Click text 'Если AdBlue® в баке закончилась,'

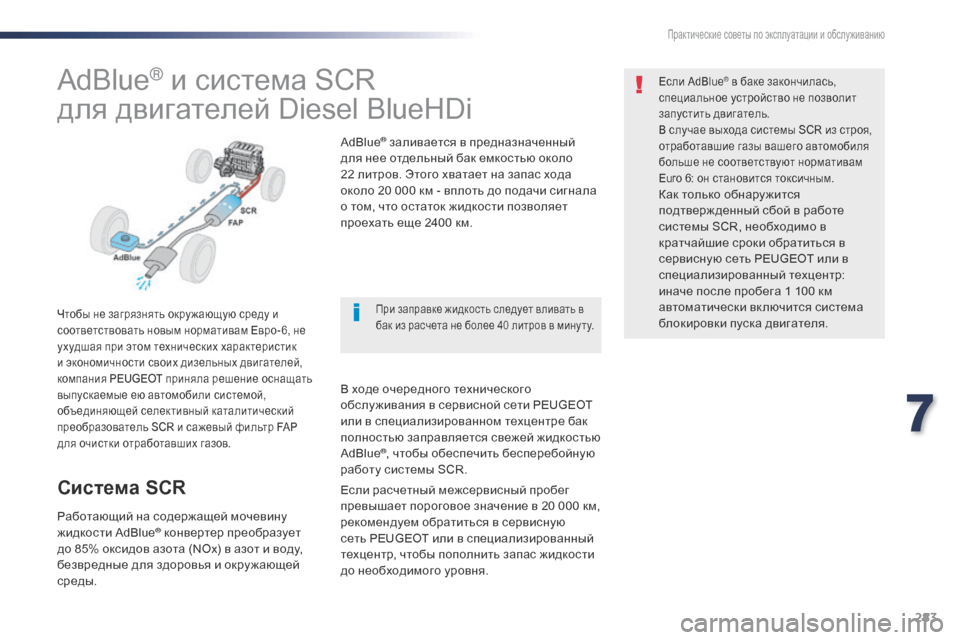(748, 81)
